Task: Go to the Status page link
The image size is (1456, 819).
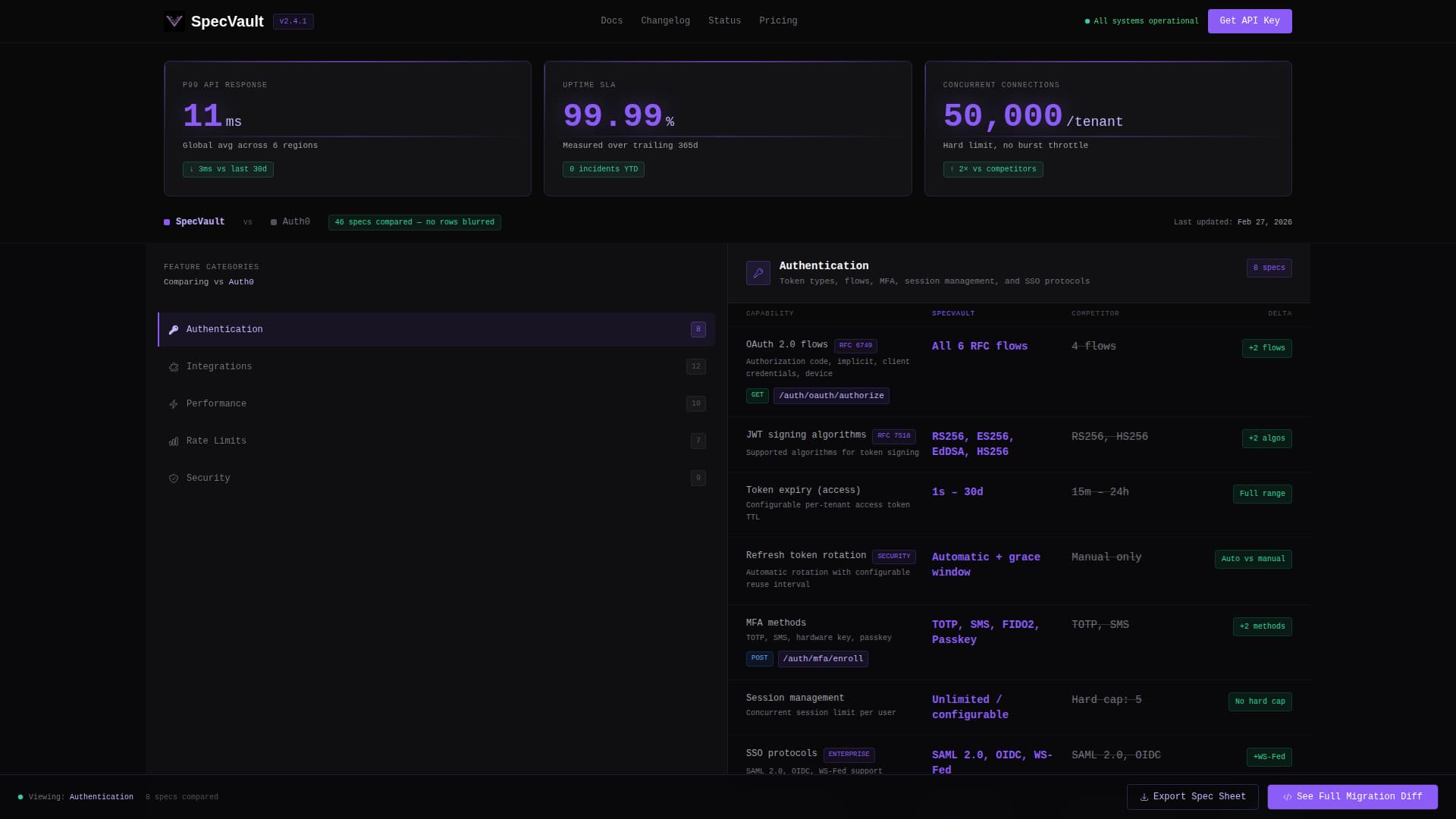Action: point(724,21)
